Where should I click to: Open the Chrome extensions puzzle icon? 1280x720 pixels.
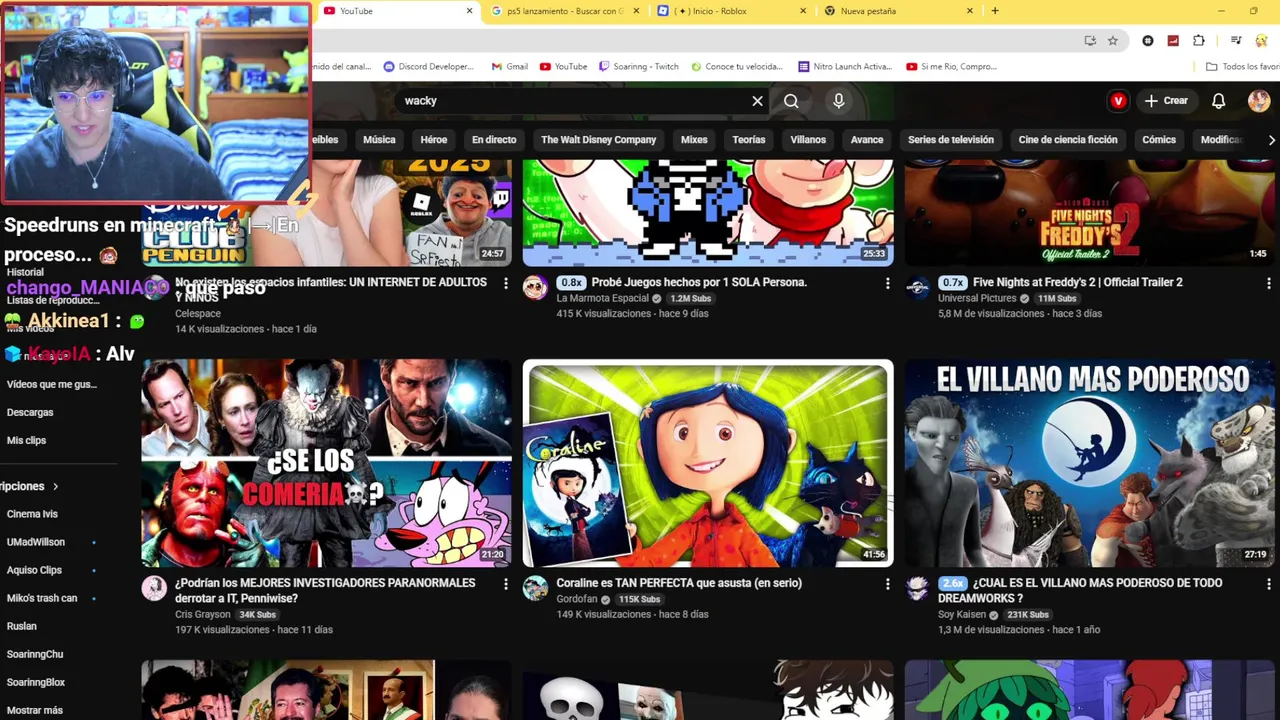tap(1199, 40)
